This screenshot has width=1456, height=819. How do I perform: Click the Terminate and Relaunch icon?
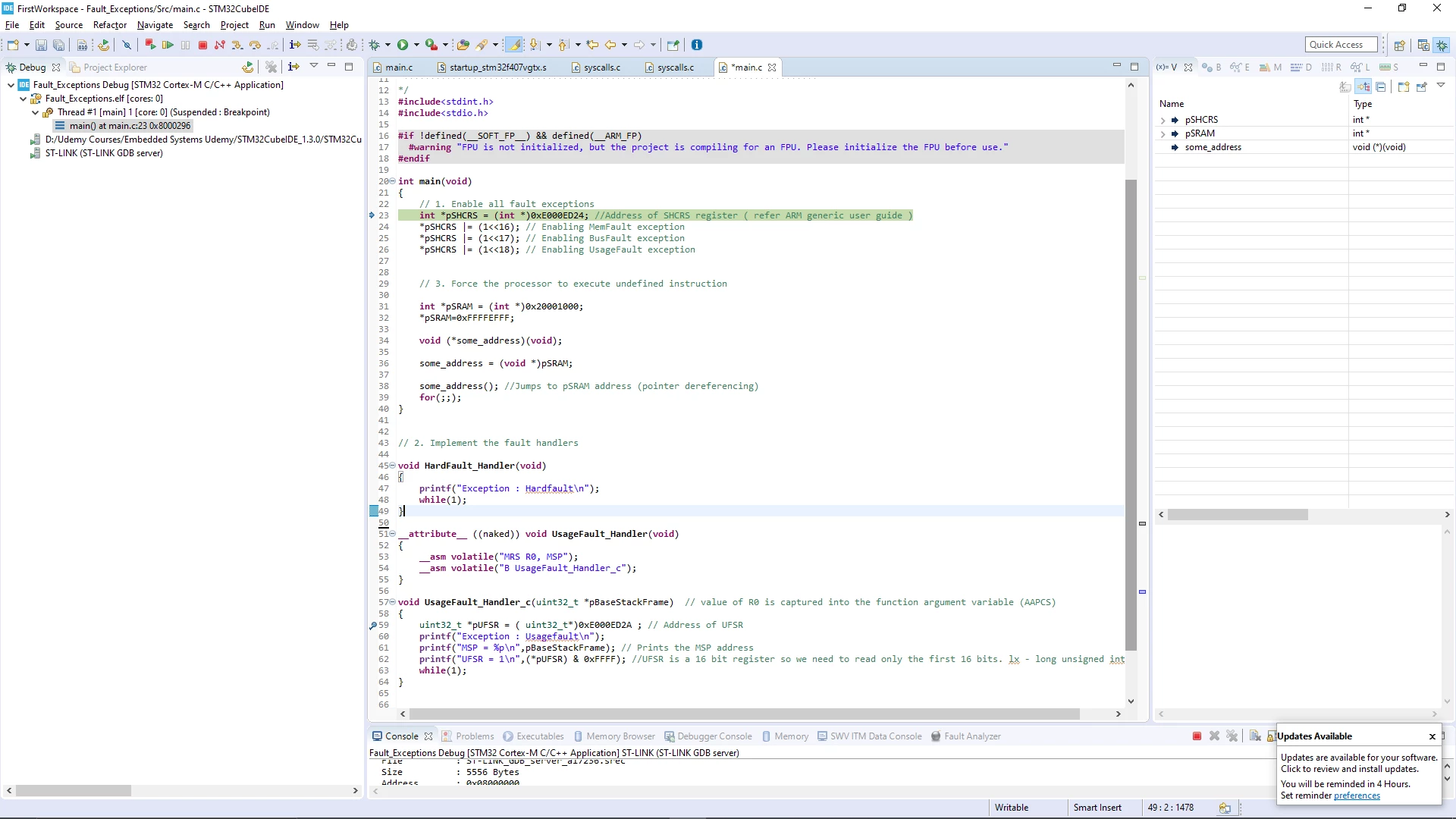(x=150, y=45)
